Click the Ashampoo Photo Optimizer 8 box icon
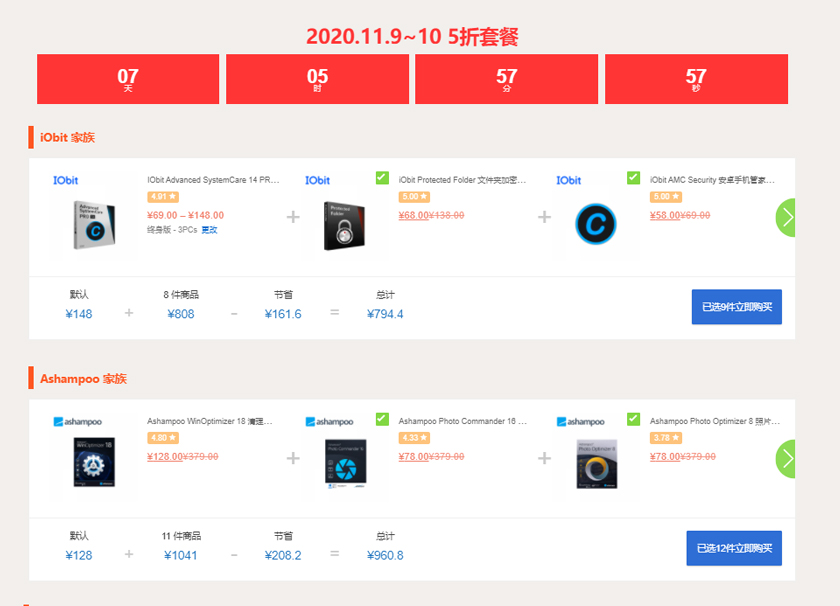The width and height of the screenshot is (840, 606). pyautogui.click(x=596, y=463)
